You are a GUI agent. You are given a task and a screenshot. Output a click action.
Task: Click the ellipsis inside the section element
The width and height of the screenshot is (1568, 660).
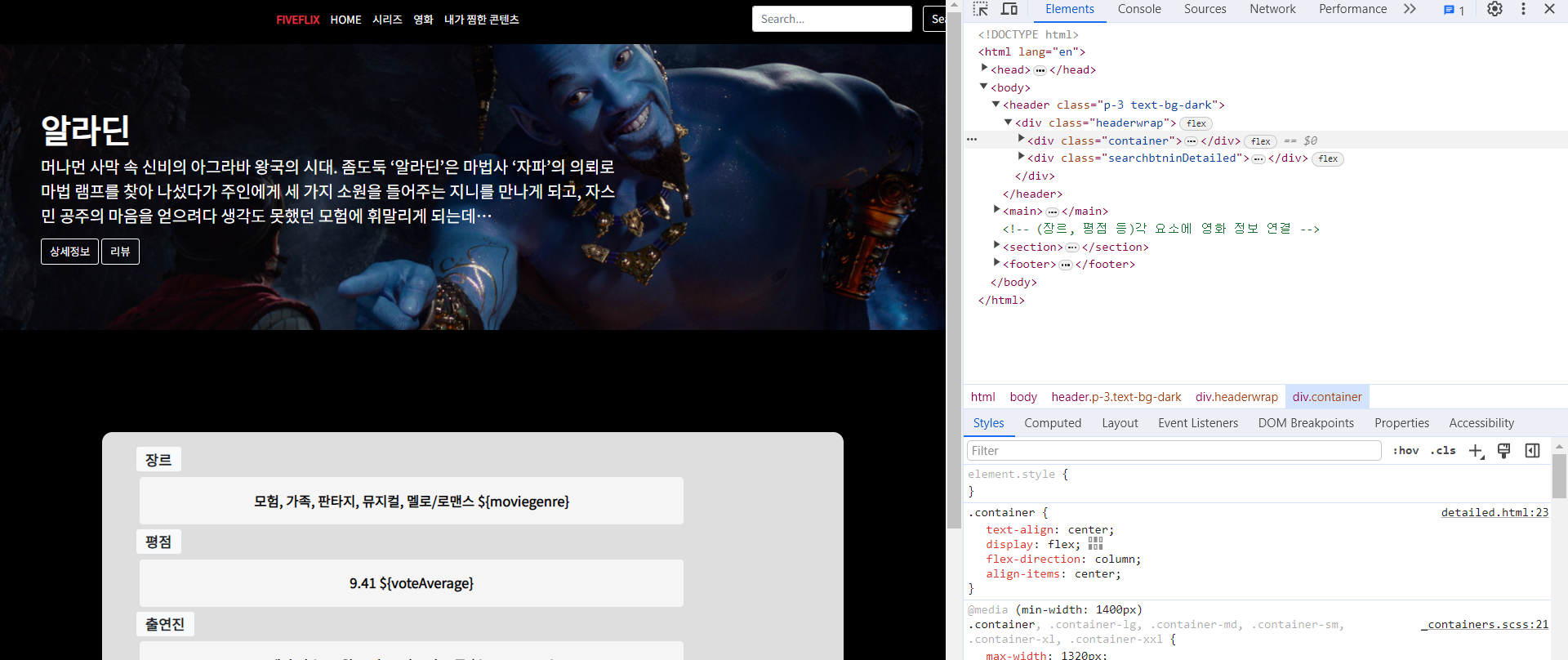pos(1072,247)
